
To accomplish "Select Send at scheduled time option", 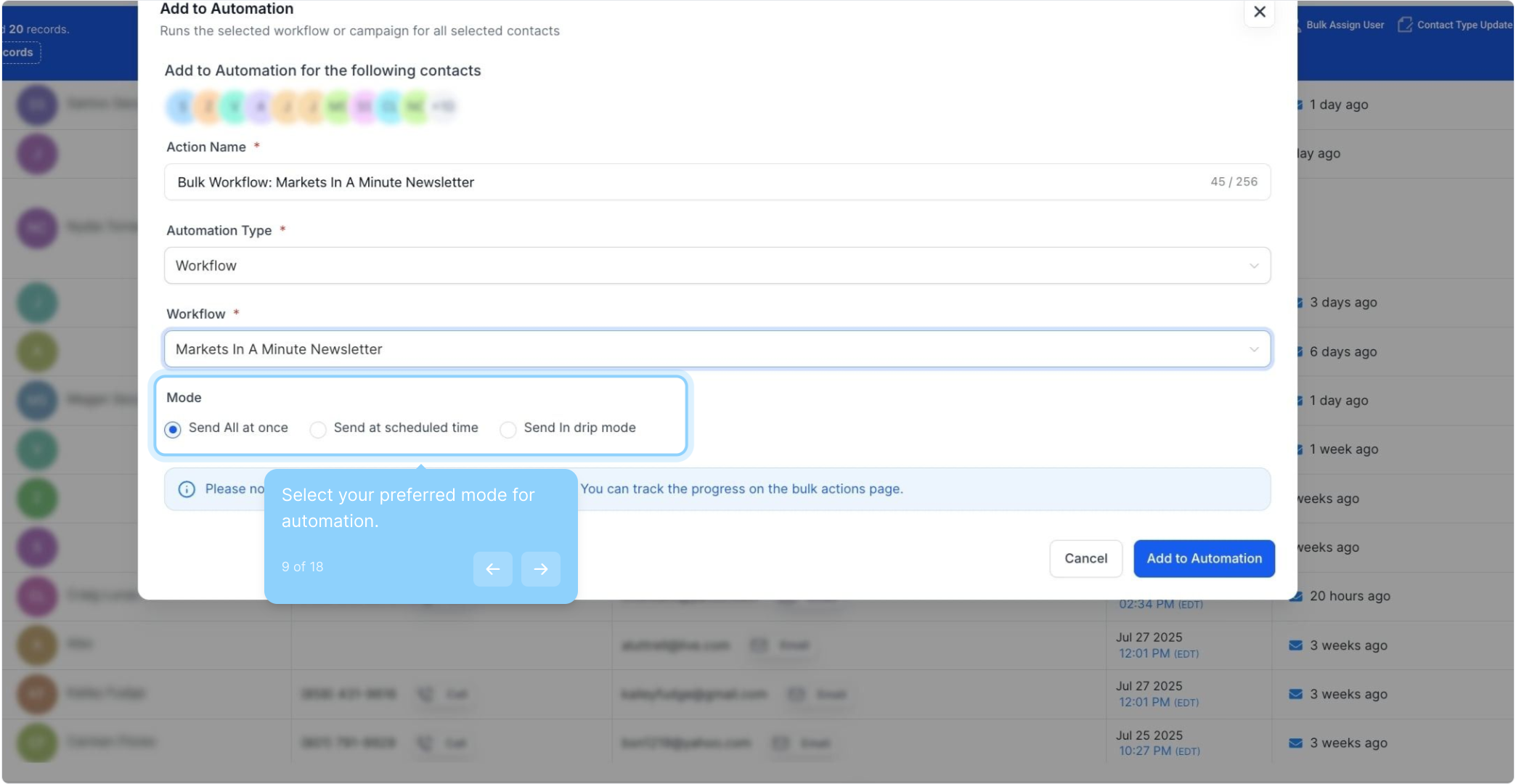I will (318, 429).
